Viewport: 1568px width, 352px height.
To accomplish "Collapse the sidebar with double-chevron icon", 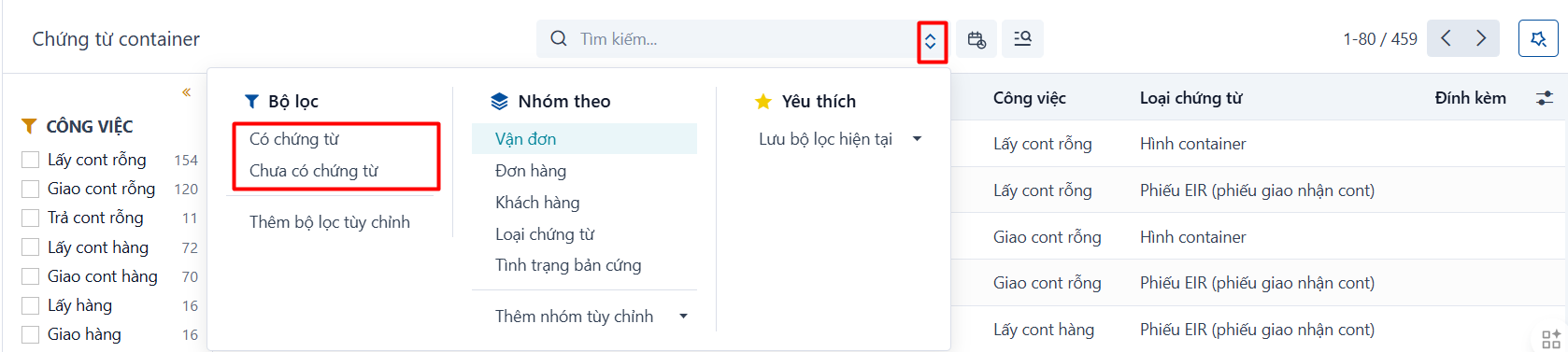I will (186, 92).
